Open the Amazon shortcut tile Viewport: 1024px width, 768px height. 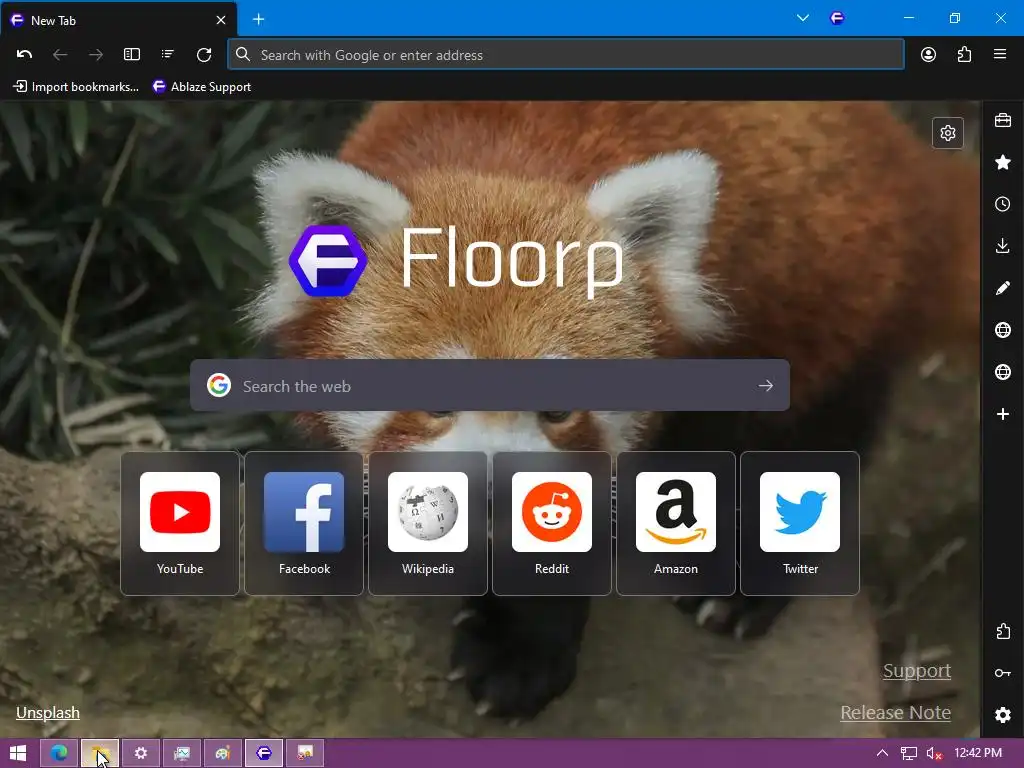coord(676,524)
